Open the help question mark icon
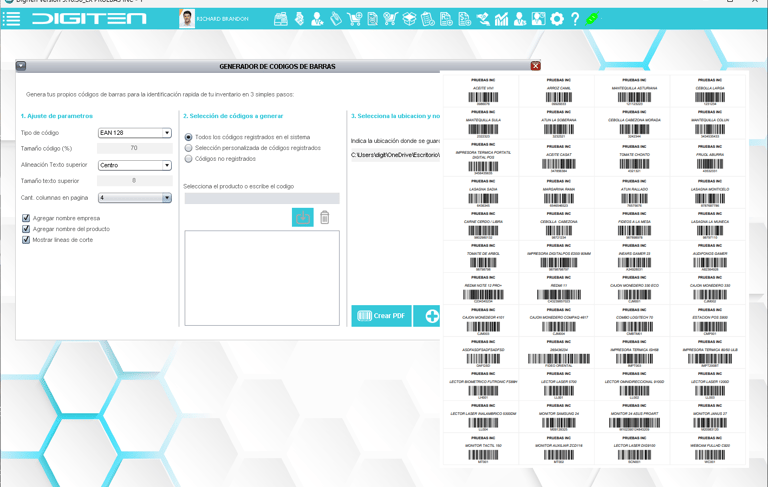Viewport: 768px width, 487px height. tap(575, 19)
